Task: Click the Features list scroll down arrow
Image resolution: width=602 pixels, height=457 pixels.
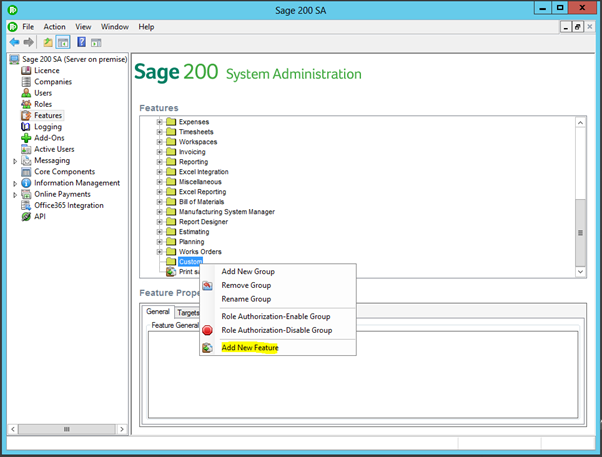Action: [x=580, y=272]
